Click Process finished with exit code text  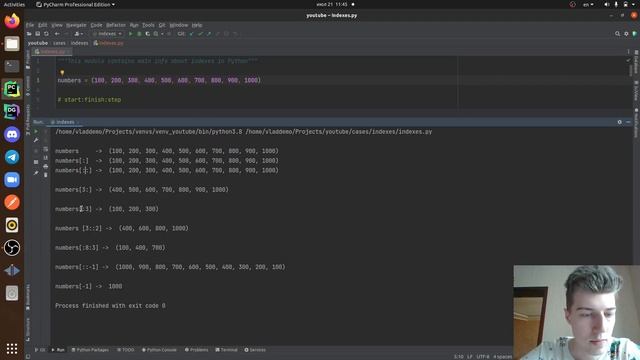click(x=110, y=306)
